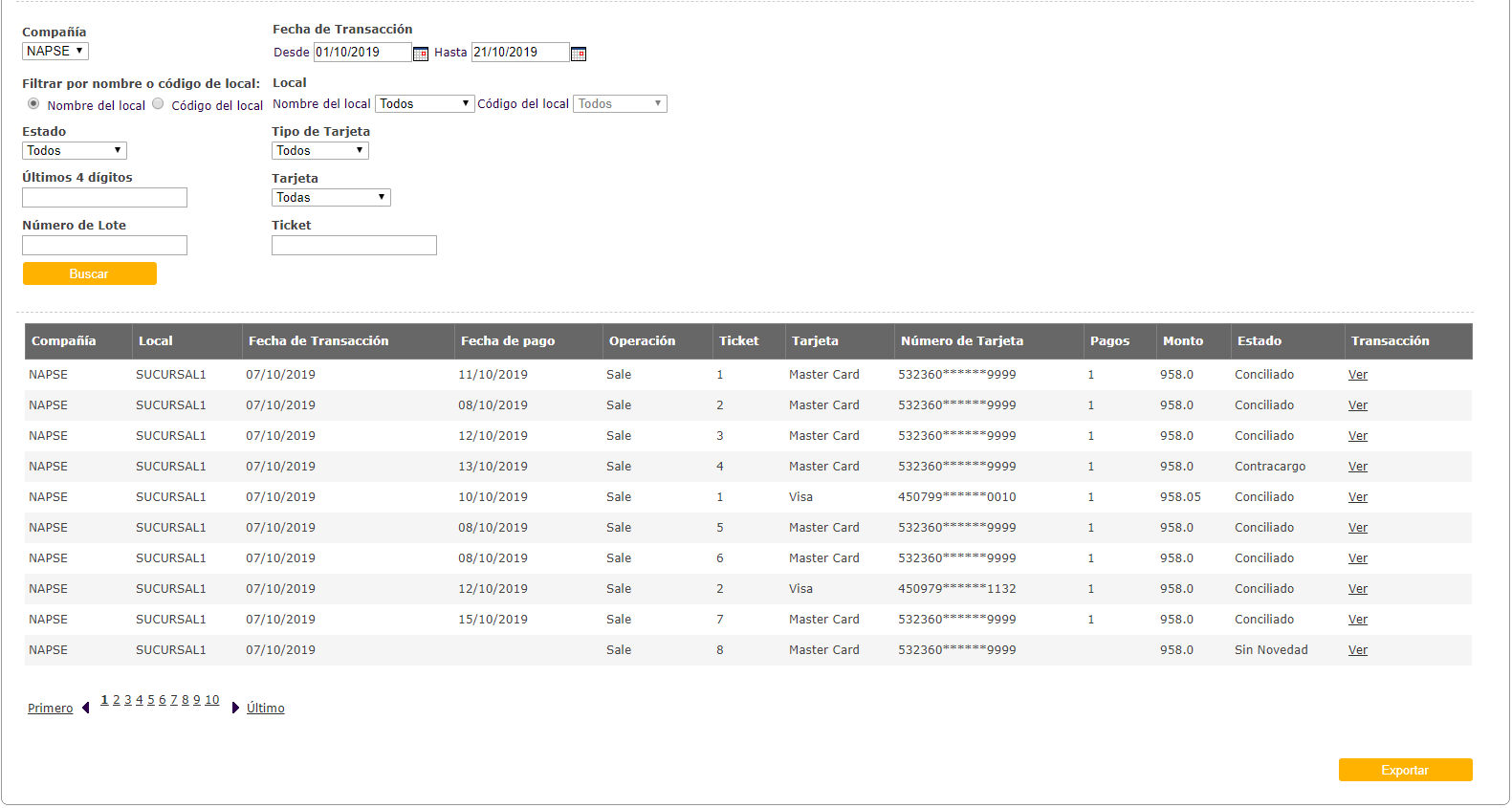1512x808 pixels.
Task: Go to Primero page link
Action: 50,709
